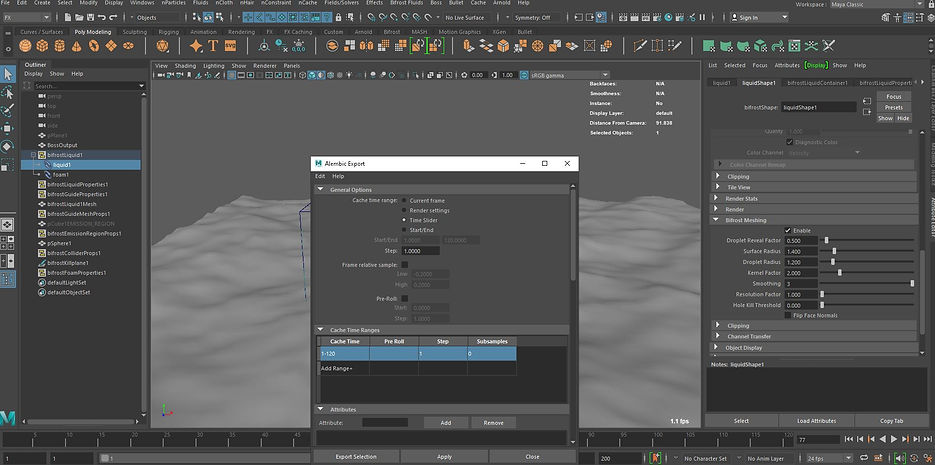Collapse the General Options section
The image size is (935, 465).
[x=320, y=190]
